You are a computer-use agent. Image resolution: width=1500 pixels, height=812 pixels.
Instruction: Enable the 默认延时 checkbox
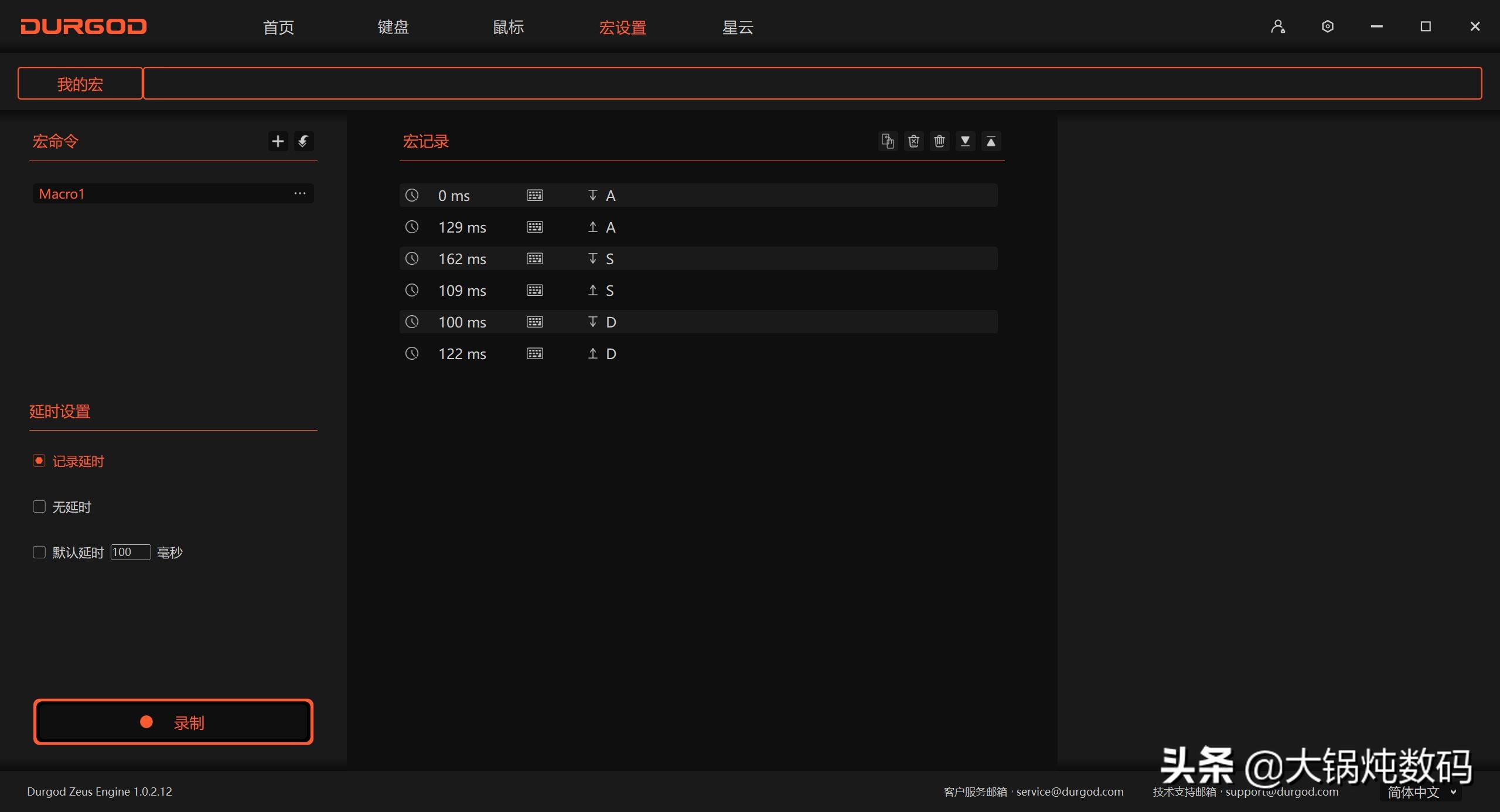pyautogui.click(x=39, y=552)
